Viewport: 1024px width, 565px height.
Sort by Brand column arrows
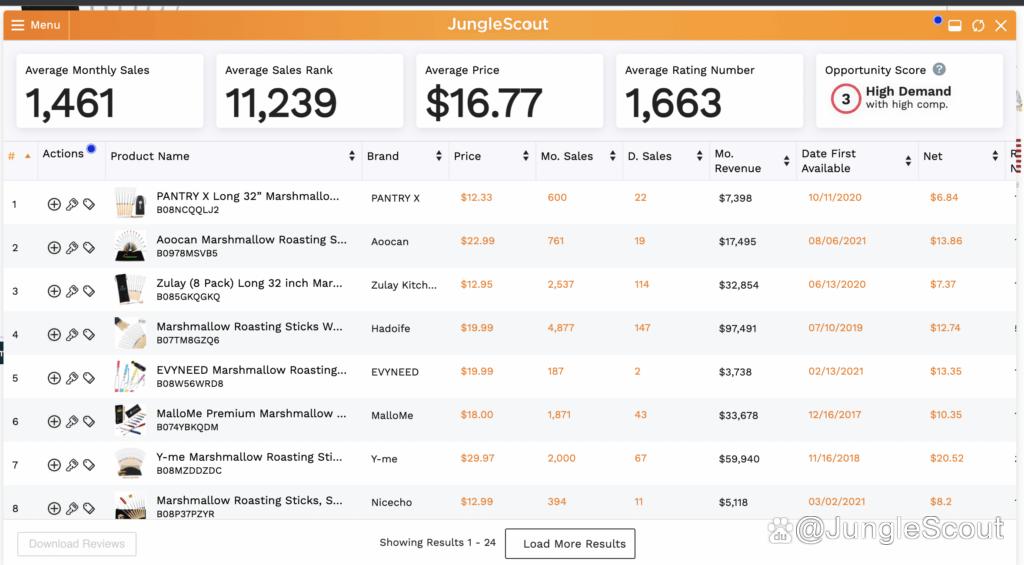point(439,157)
